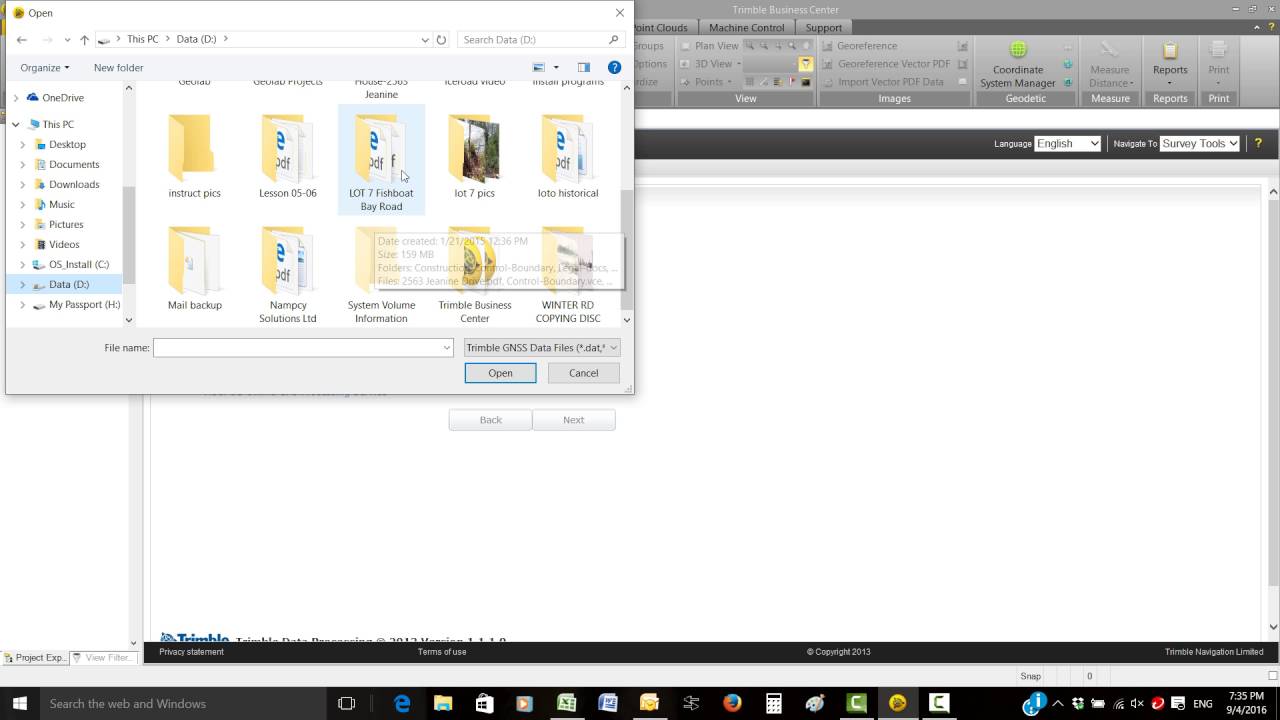
Task: Click the Windows Start button
Action: [x=19, y=703]
